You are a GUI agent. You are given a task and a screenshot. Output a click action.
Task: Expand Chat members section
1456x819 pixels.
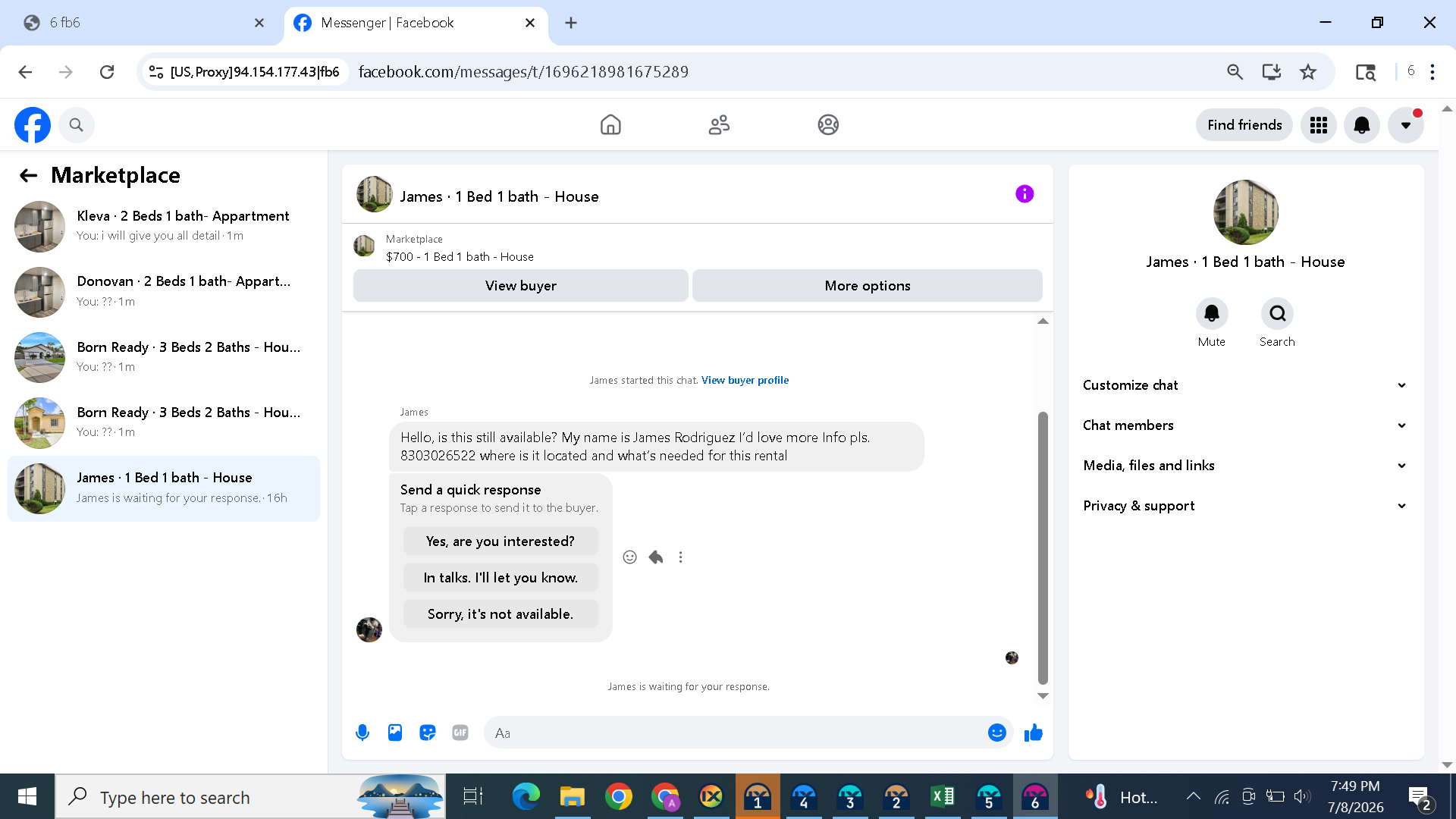1245,425
